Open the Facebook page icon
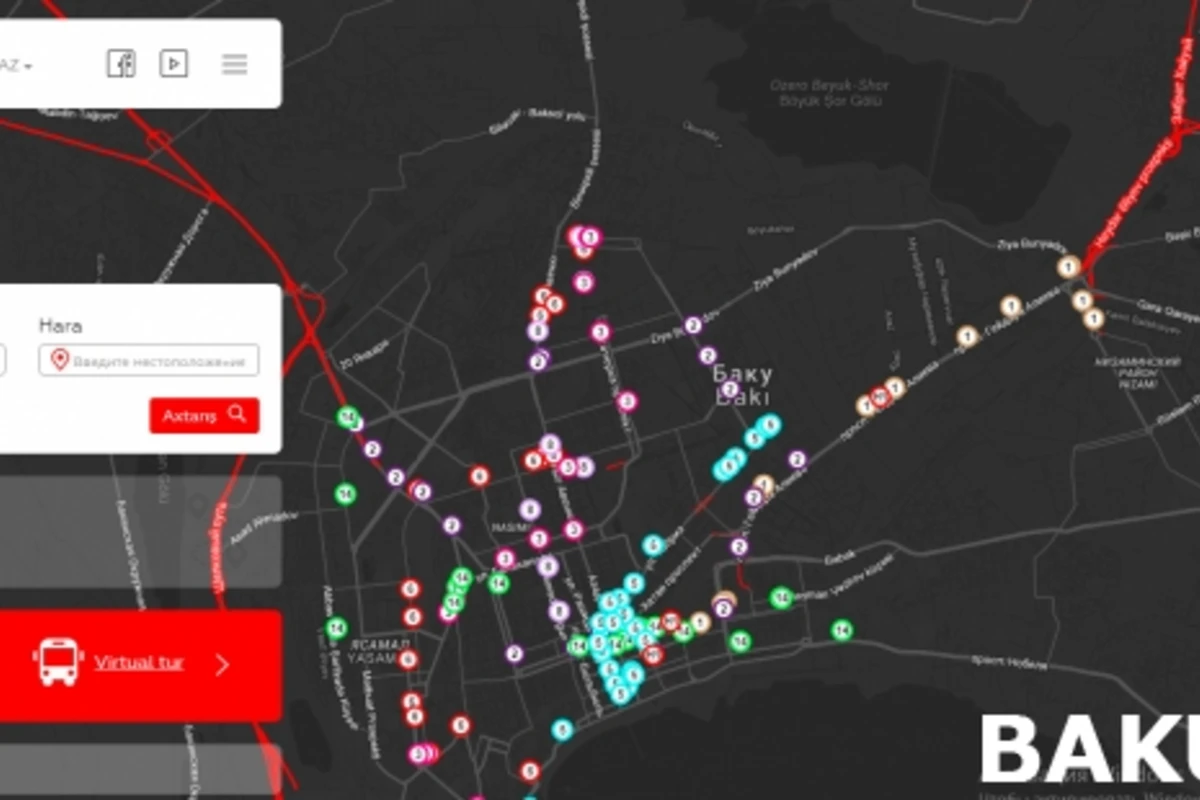 point(121,64)
